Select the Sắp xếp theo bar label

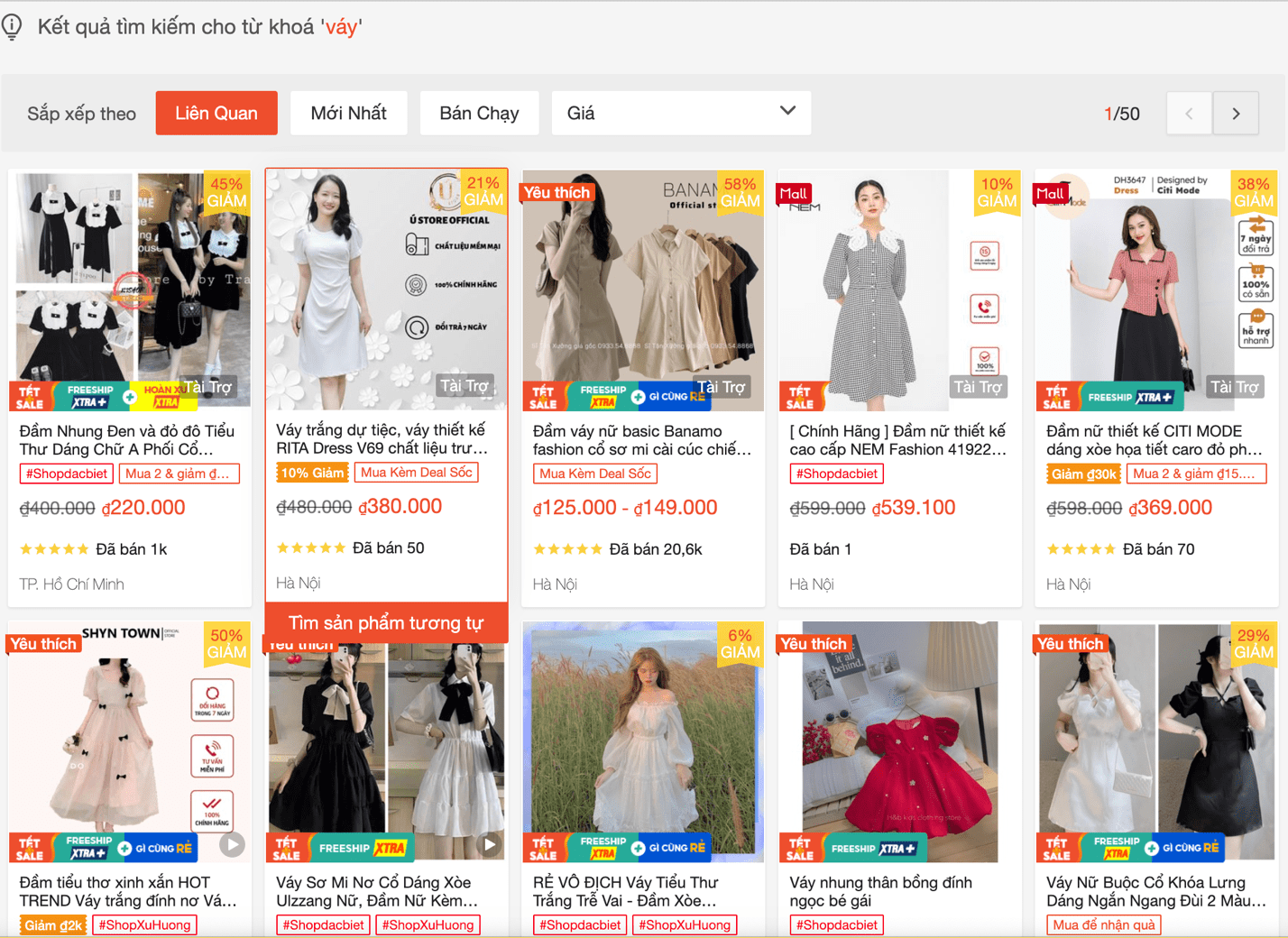point(81,114)
